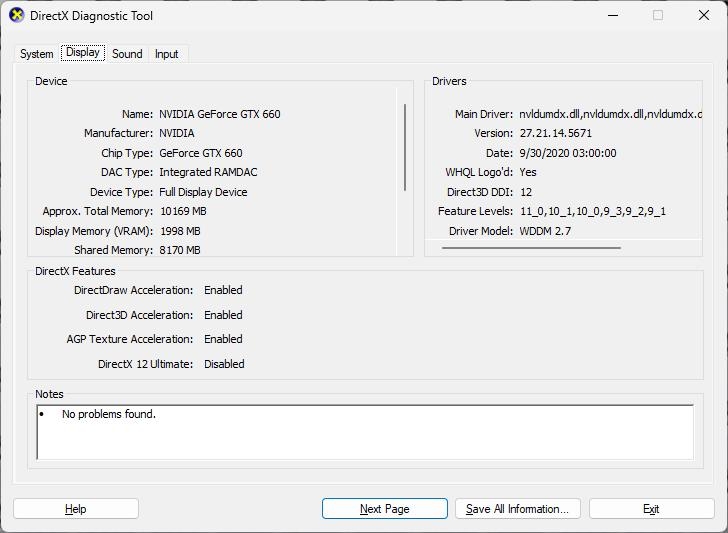728x533 pixels.
Task: Click Save All Information button
Action: pyautogui.click(x=517, y=509)
